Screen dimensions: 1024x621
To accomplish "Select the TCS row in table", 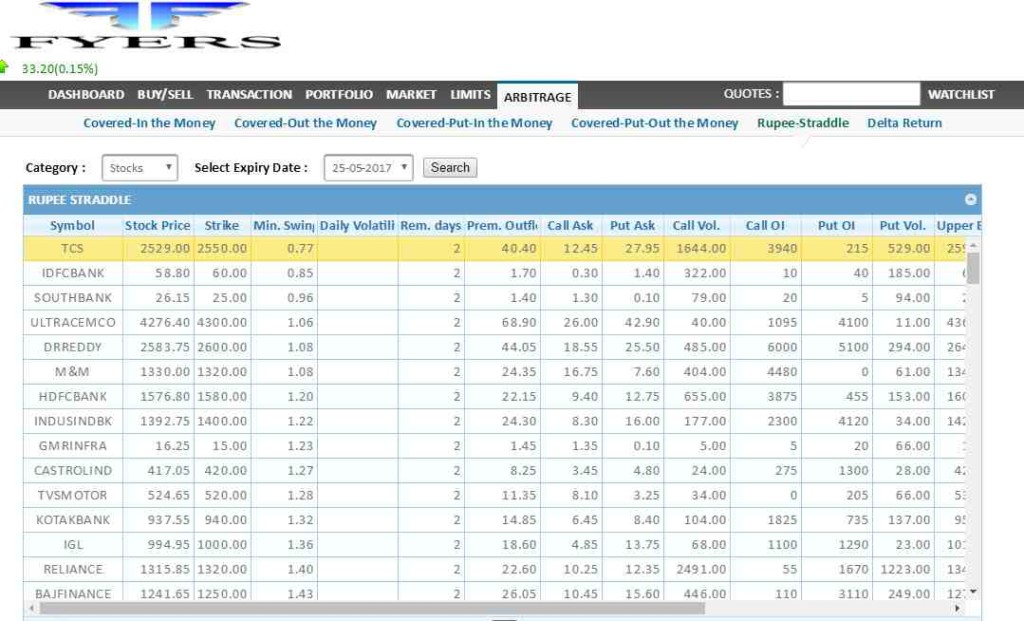I will point(72,249).
